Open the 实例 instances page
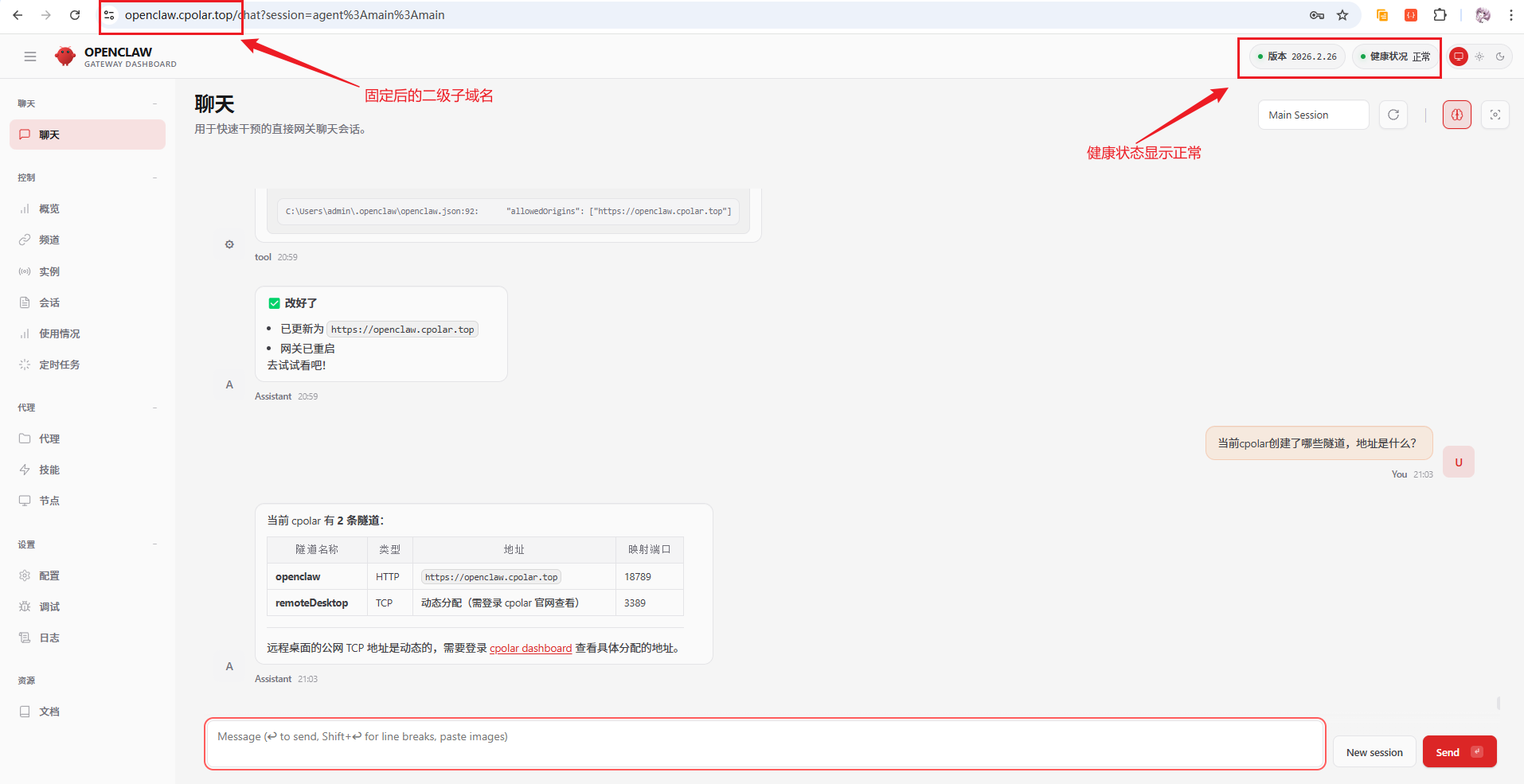This screenshot has height=784, width=1524. 49,271
